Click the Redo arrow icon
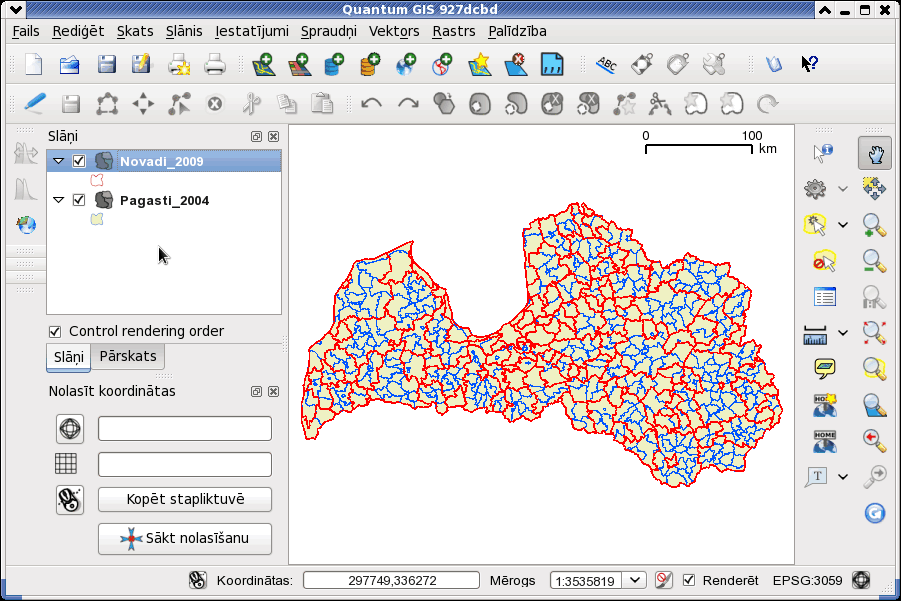The image size is (901, 601). tap(408, 104)
